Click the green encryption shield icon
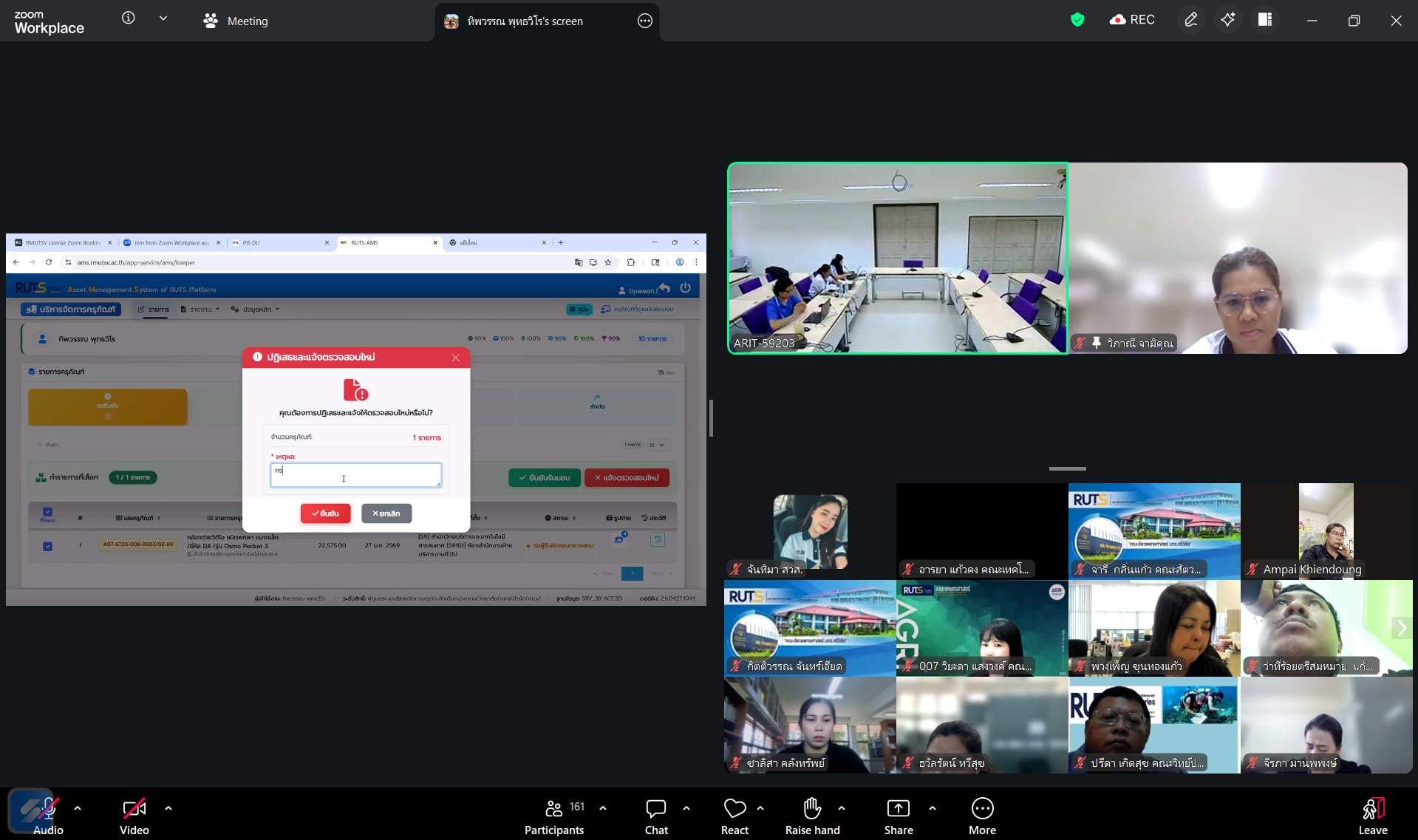The image size is (1418, 840). [1077, 20]
